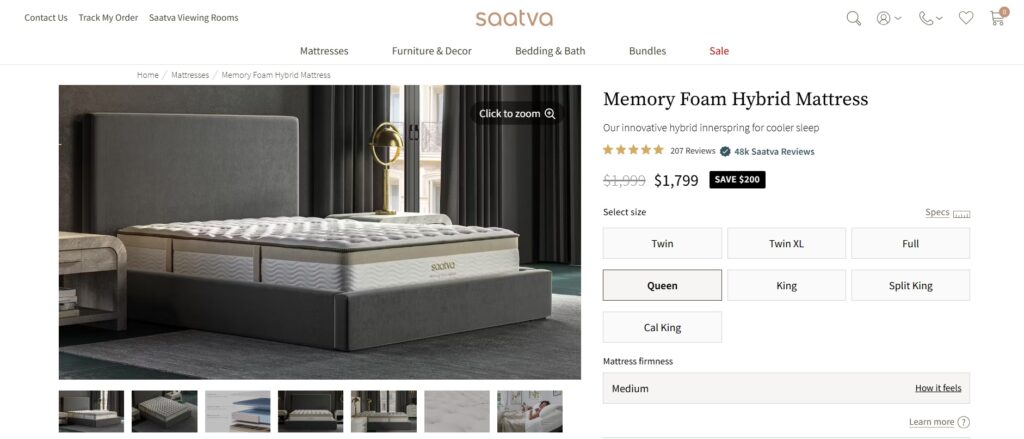Click the Specs ruler icon
This screenshot has height=439, width=1024.
click(961, 214)
